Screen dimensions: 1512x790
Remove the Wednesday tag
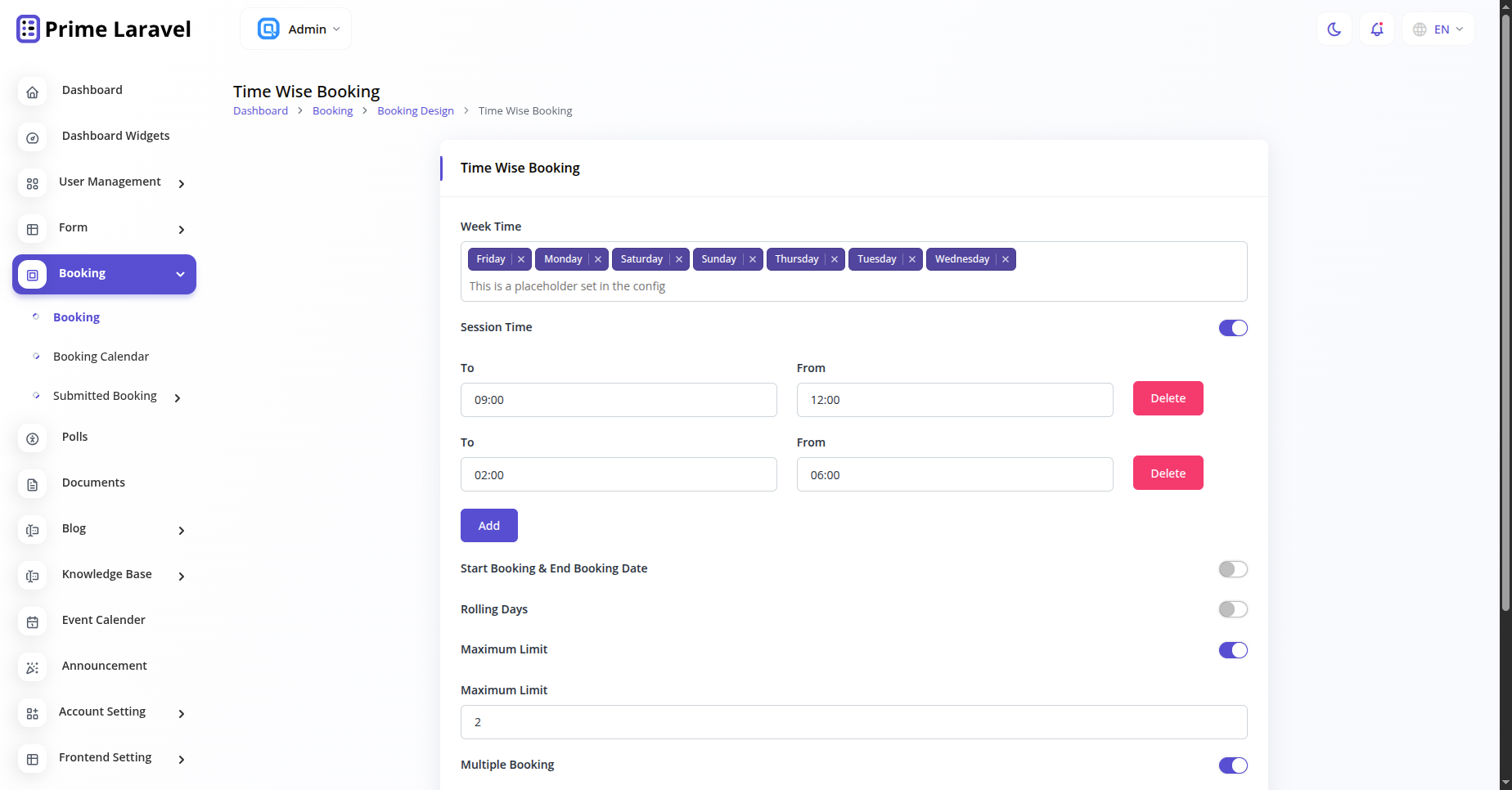coord(1006,259)
